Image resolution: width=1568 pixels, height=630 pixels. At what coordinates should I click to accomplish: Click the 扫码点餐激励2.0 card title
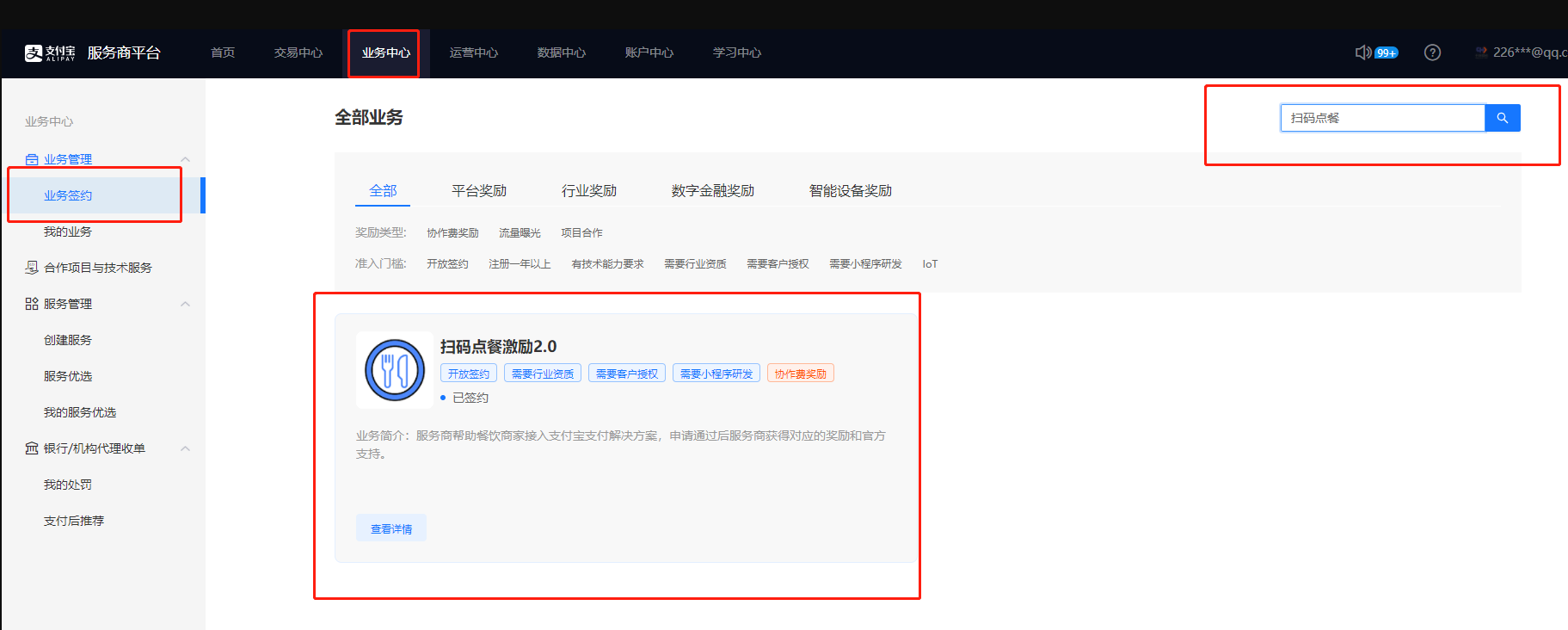(498, 347)
